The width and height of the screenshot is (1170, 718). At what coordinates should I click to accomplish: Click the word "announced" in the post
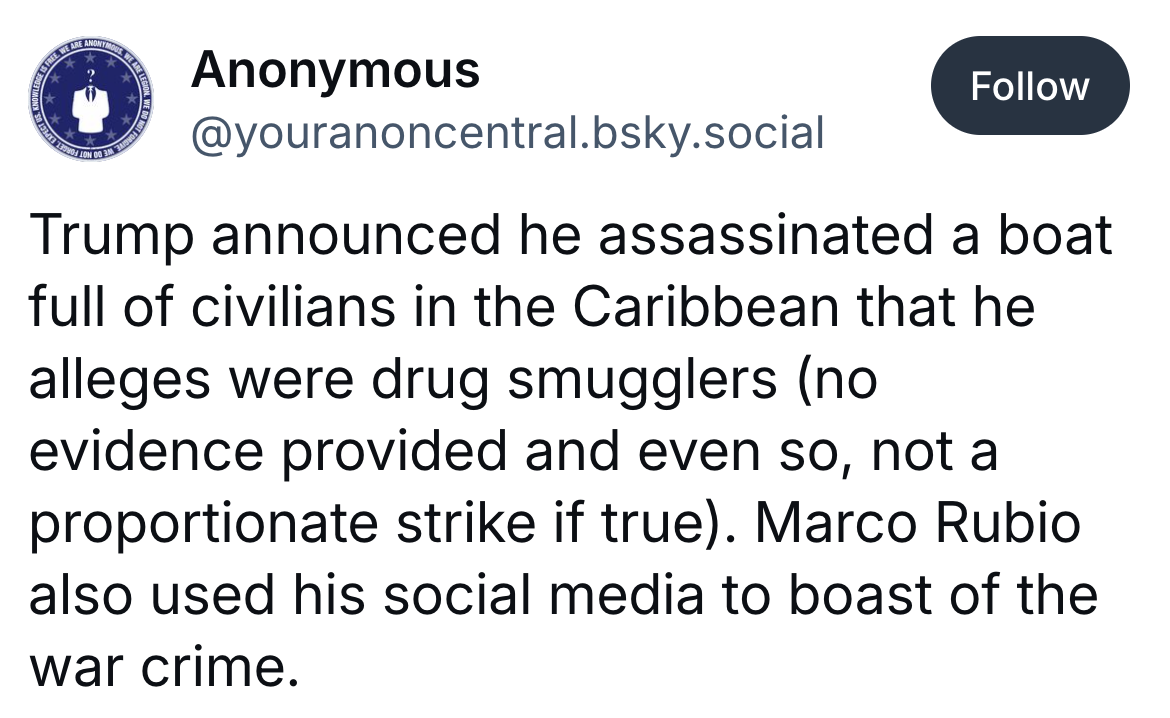tap(353, 236)
